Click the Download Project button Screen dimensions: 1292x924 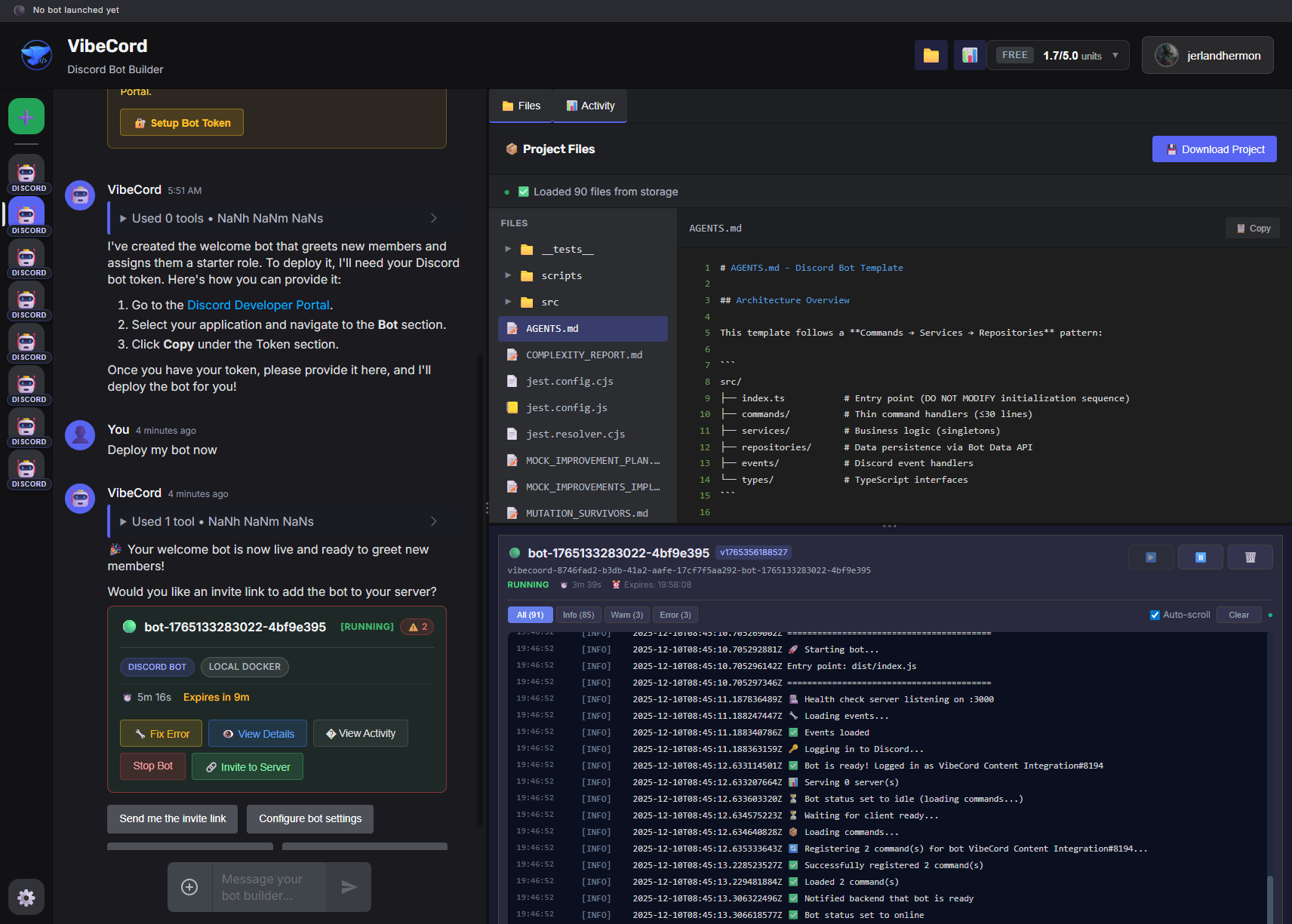(x=1214, y=149)
